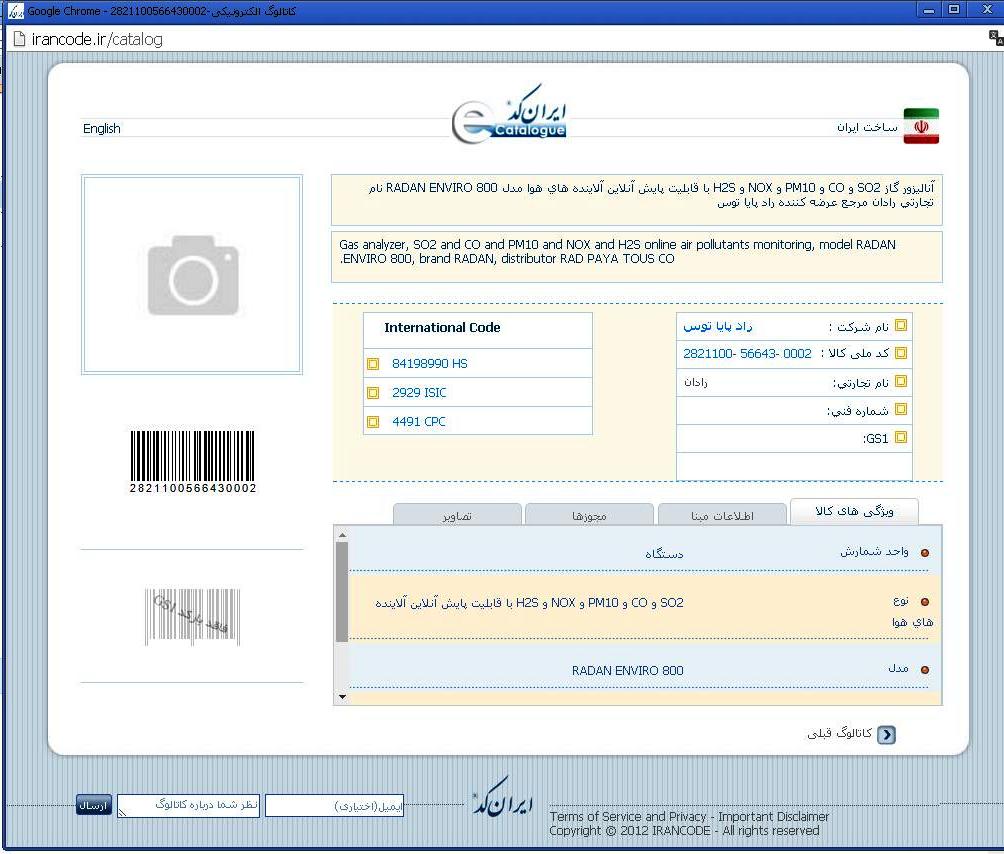Image resolution: width=1004 pixels, height=854 pixels.
Task: Click the previous catalog arrow icon
Action: tap(887, 734)
